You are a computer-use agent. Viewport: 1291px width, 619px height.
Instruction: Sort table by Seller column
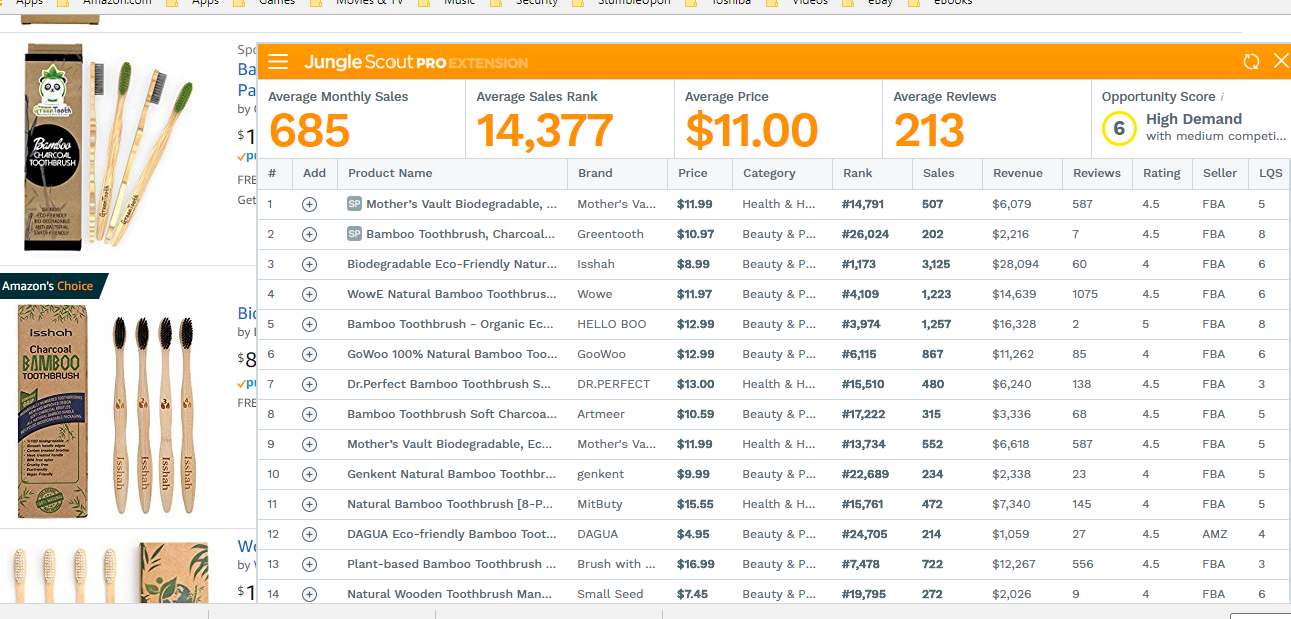click(1220, 173)
